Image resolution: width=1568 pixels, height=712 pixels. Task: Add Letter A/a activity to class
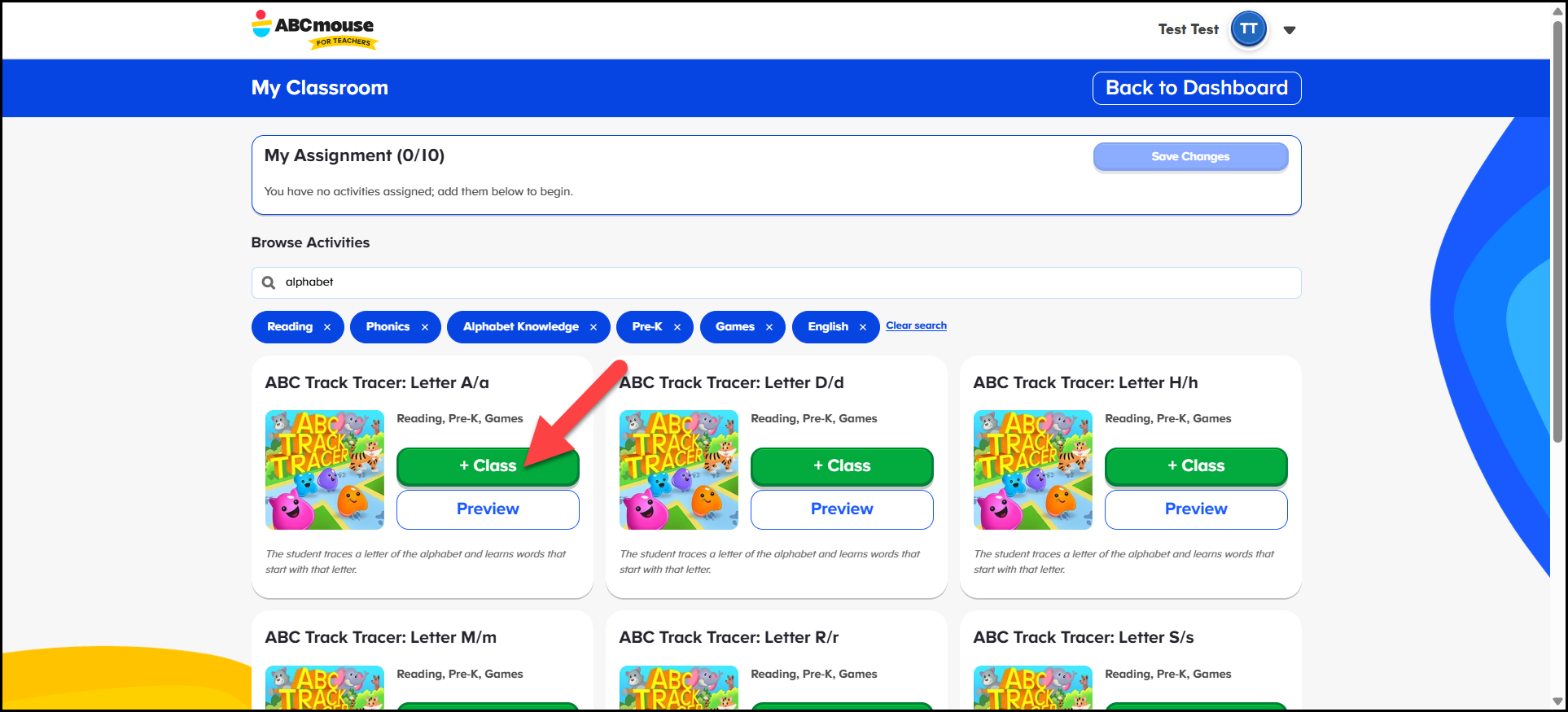click(x=488, y=466)
